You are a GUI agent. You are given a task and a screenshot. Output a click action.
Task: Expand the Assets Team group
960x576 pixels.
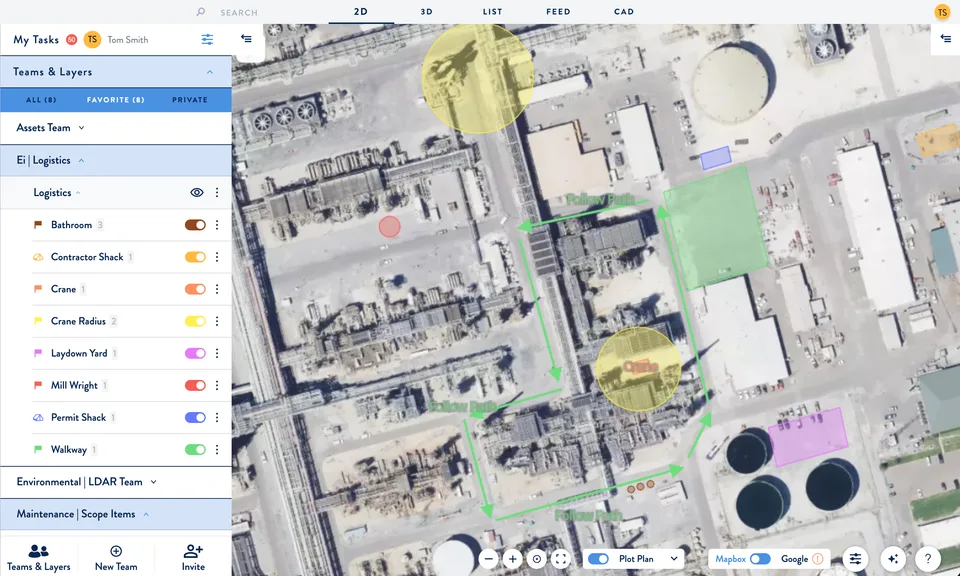[x=81, y=128]
